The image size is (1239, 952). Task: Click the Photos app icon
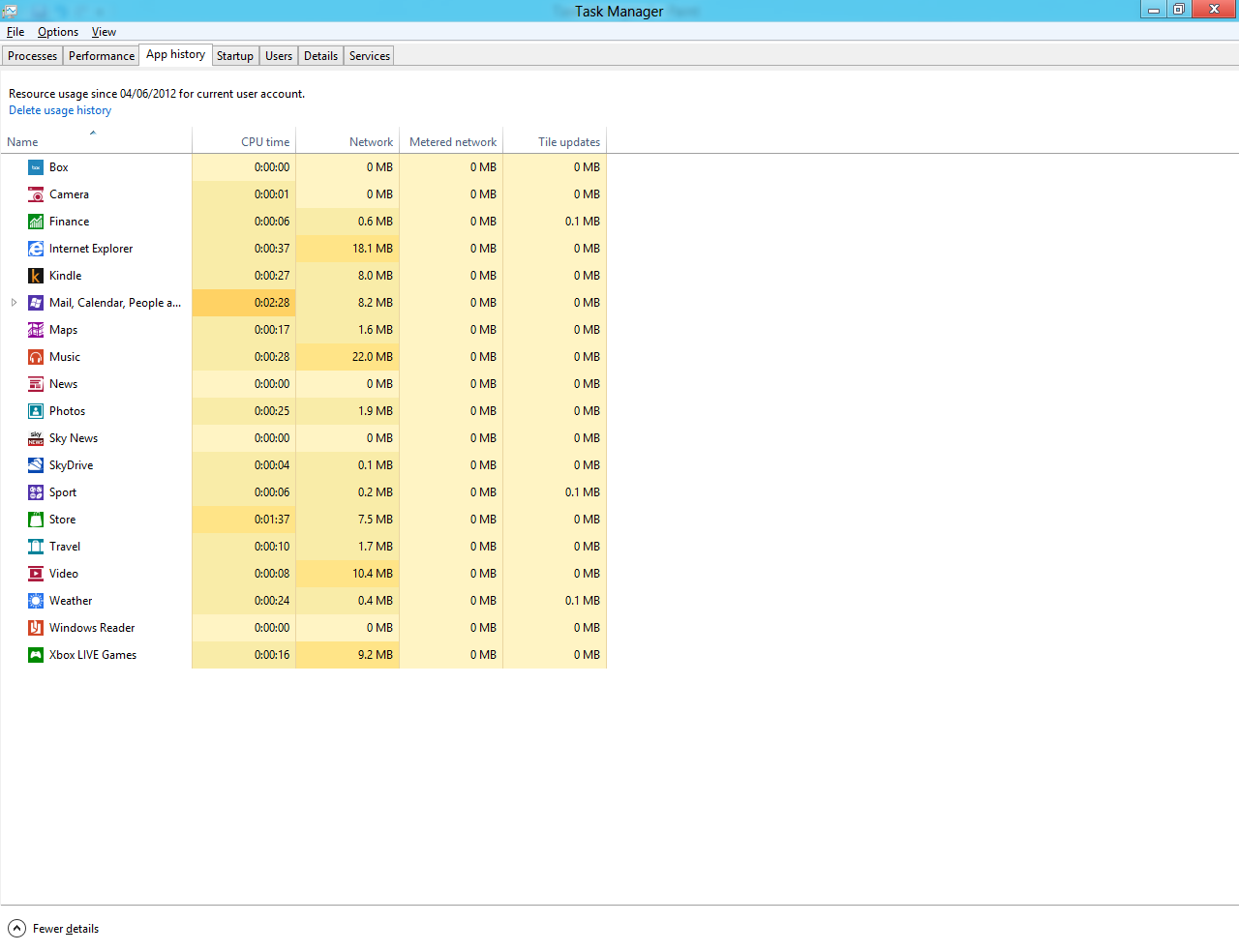[36, 411]
